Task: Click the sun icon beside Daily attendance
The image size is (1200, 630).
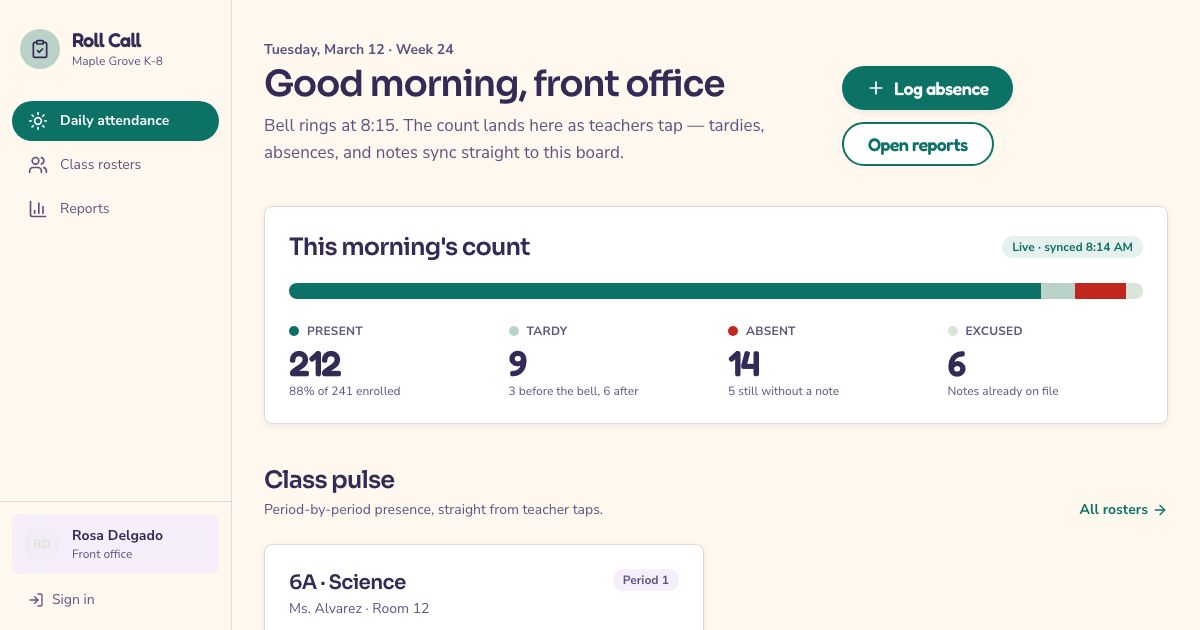Action: [x=38, y=121]
